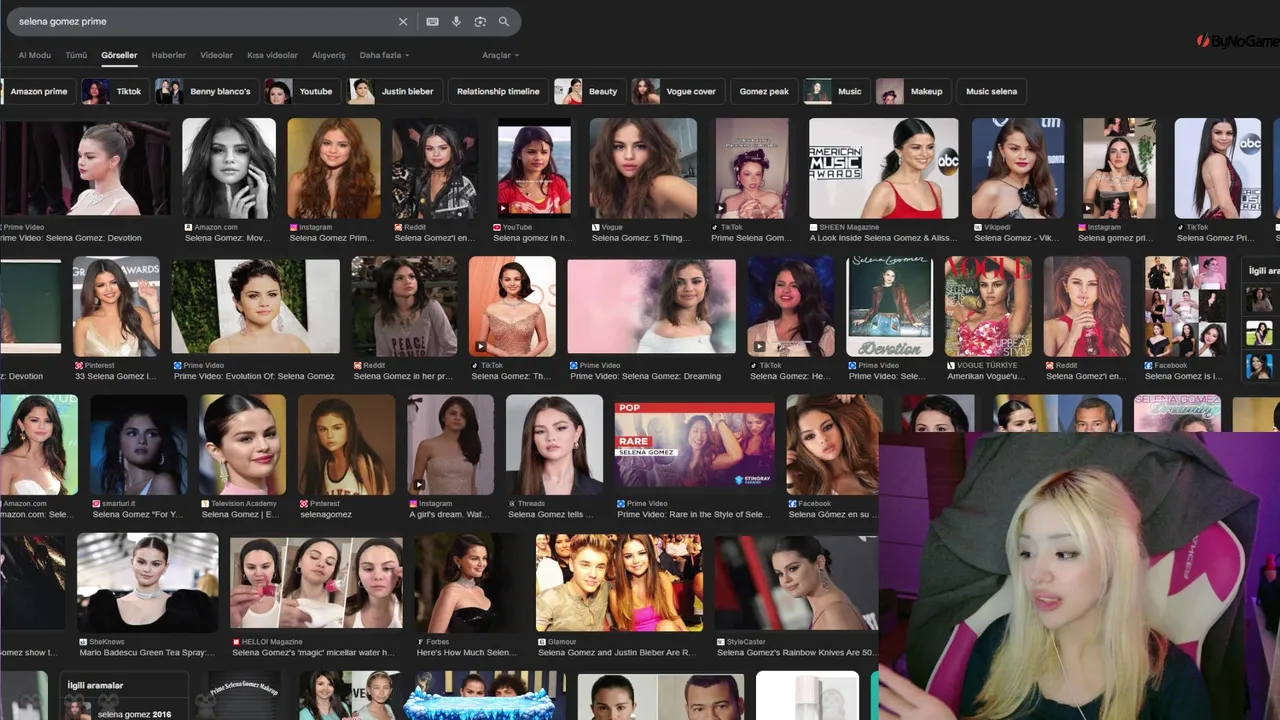Select the Görseller tab
This screenshot has height=720, width=1280.
point(119,55)
